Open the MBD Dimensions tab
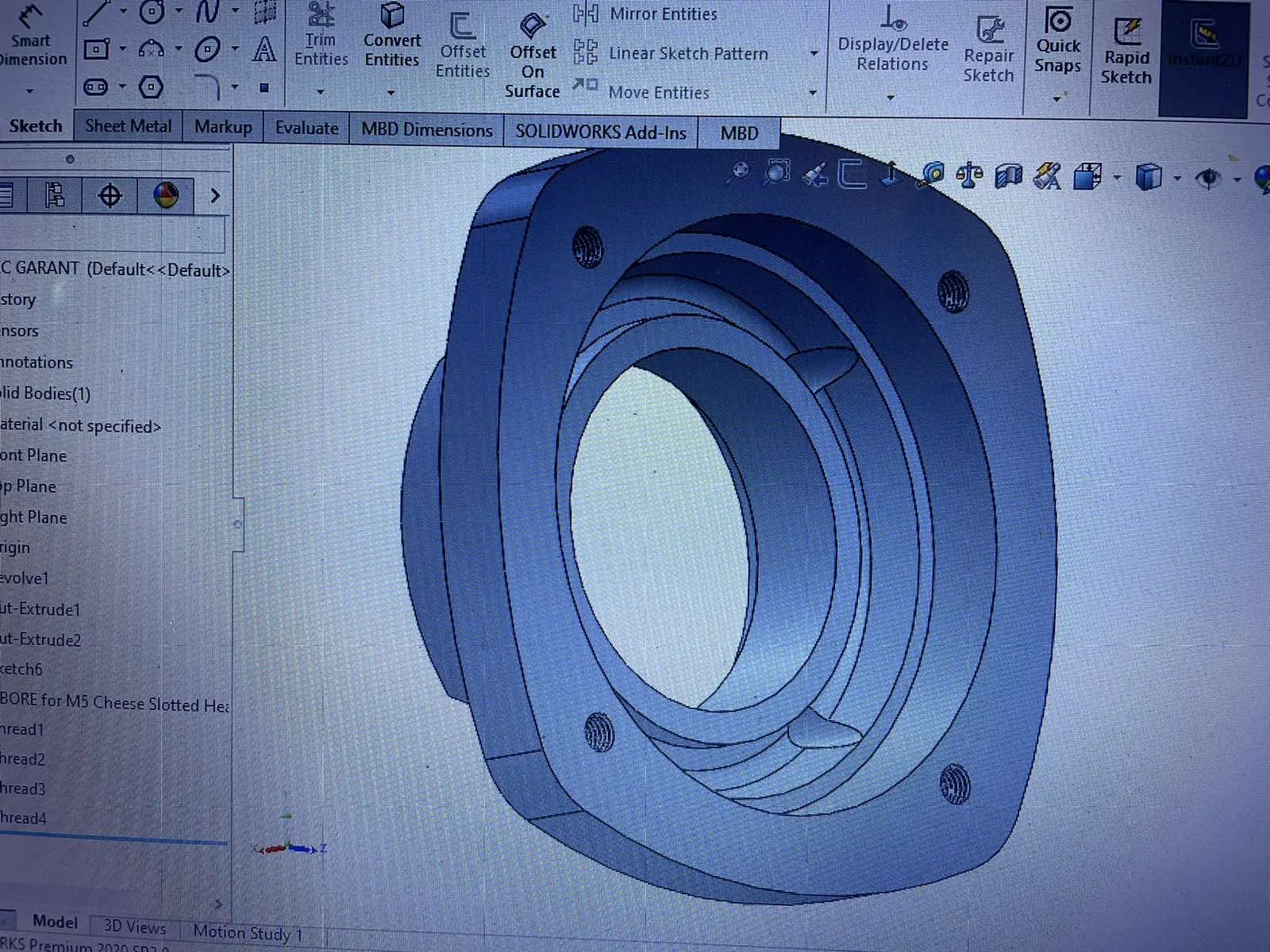1270x952 pixels. pyautogui.click(x=427, y=130)
